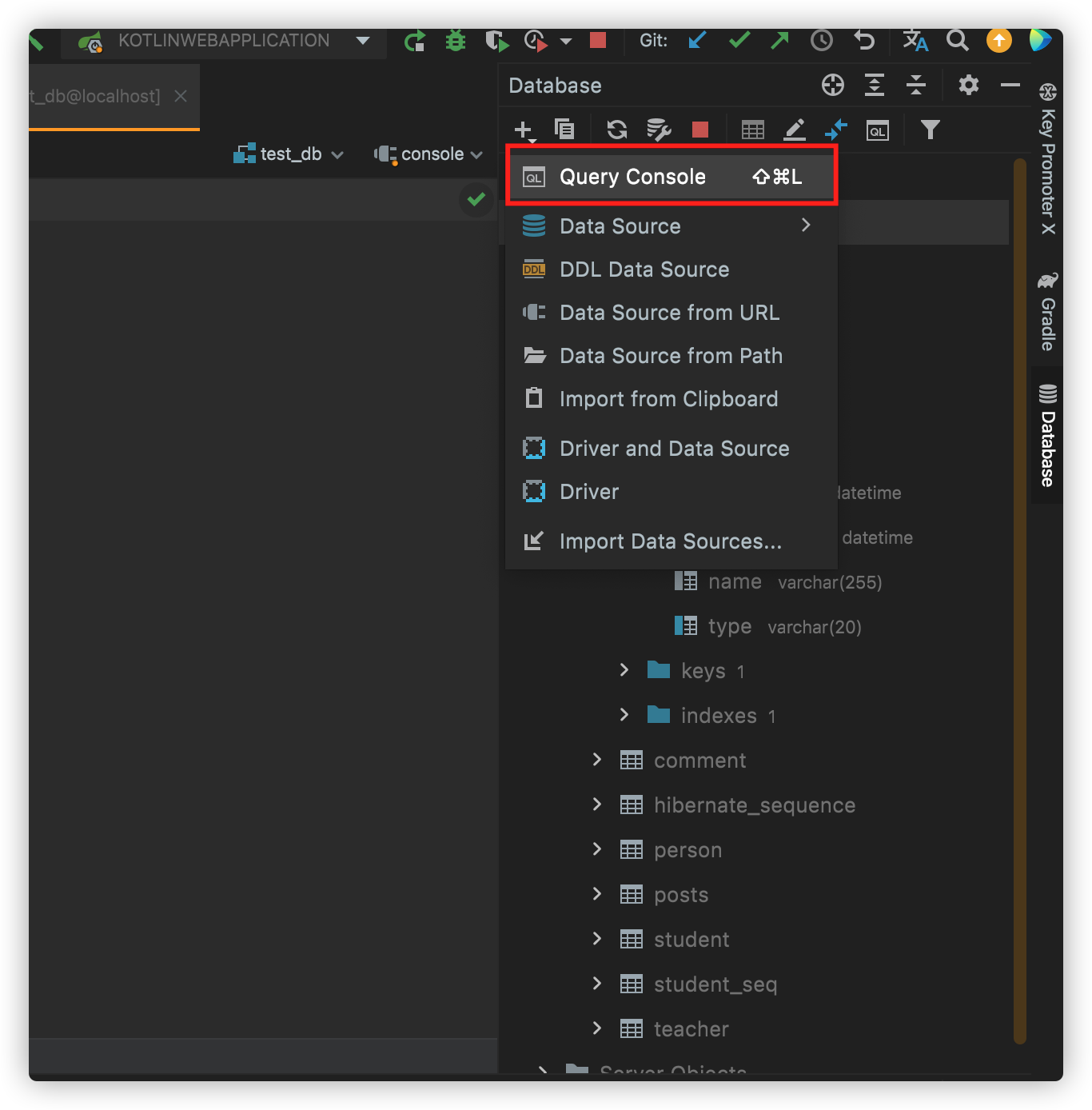This screenshot has height=1110, width=1092.
Task: Show Git history clock icon
Action: [x=822, y=40]
